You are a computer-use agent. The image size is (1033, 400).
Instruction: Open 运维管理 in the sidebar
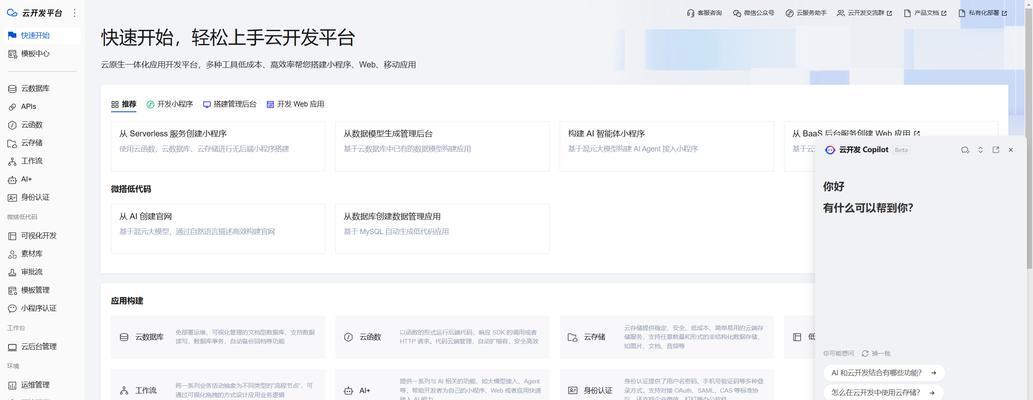[x=41, y=385]
